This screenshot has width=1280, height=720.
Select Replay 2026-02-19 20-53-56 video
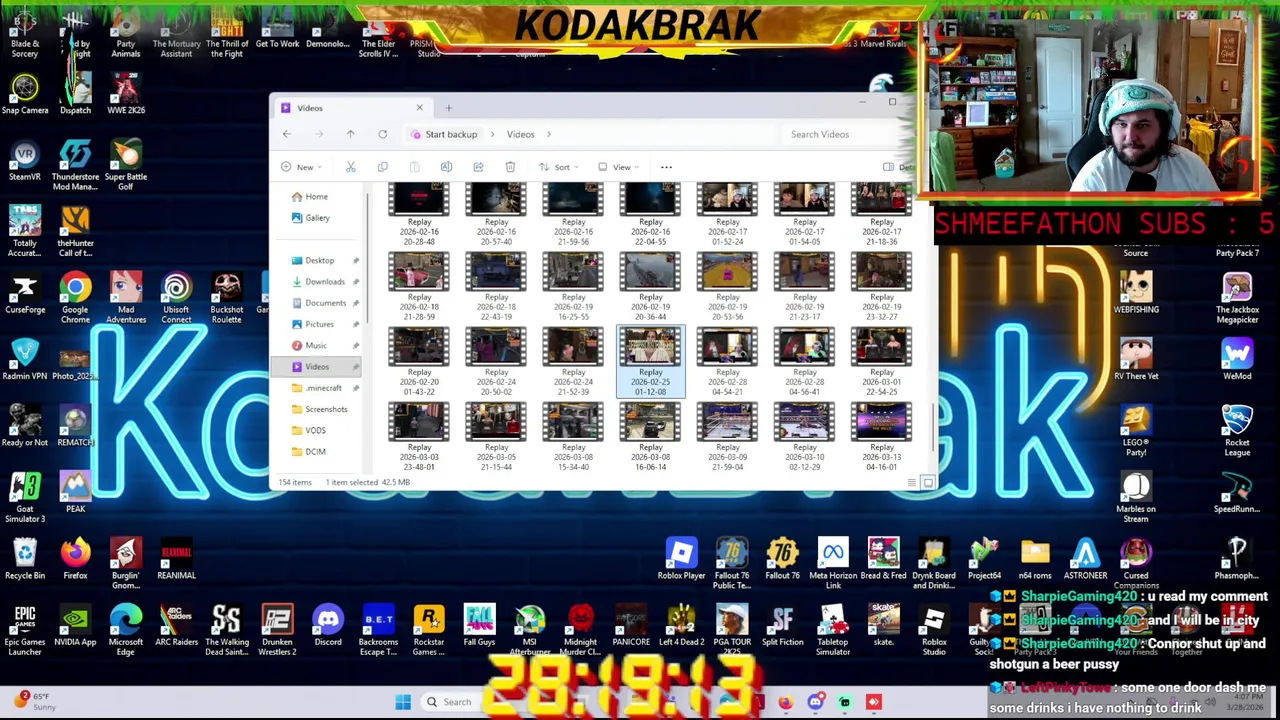tap(727, 287)
